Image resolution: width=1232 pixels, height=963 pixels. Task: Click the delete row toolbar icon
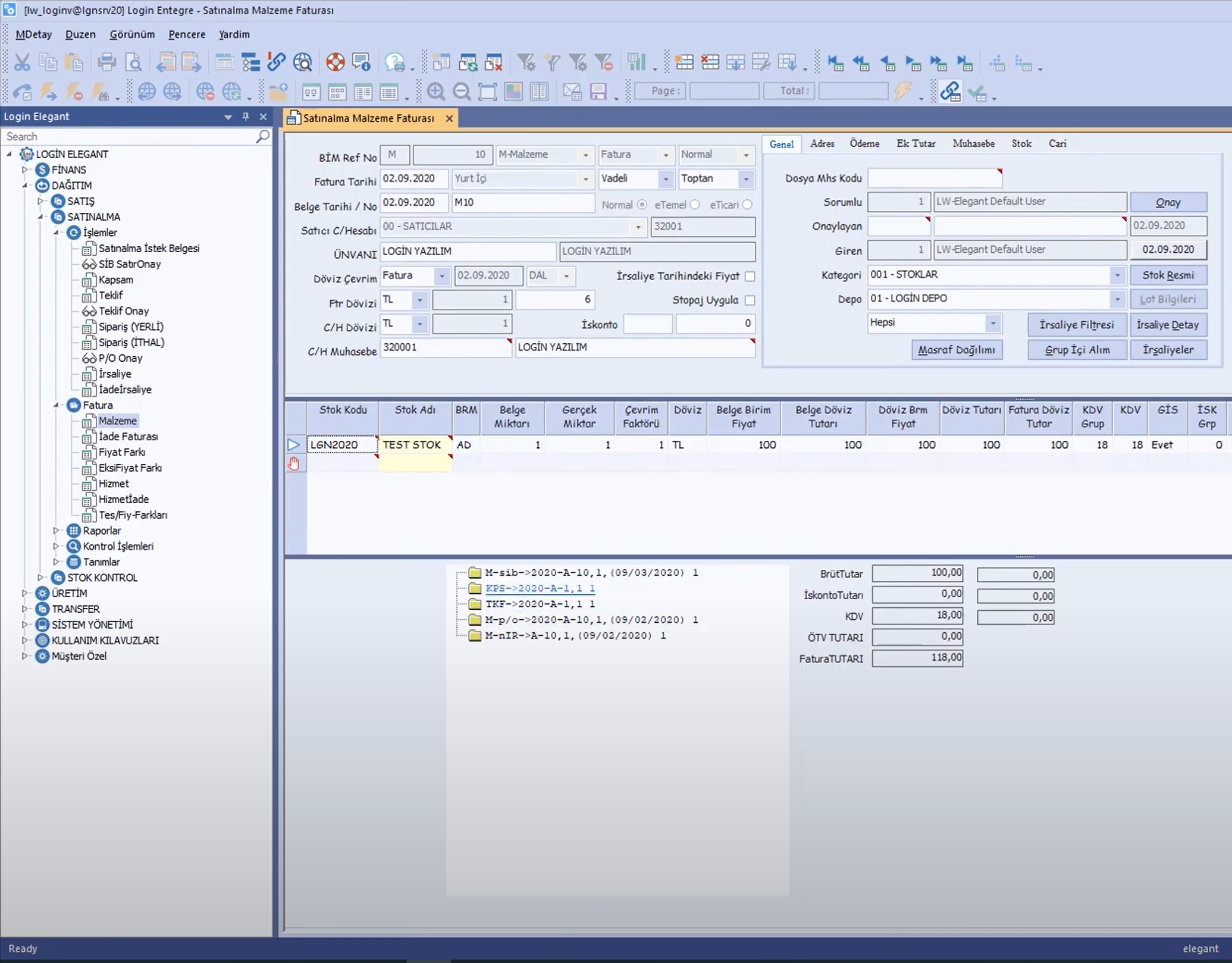710,62
